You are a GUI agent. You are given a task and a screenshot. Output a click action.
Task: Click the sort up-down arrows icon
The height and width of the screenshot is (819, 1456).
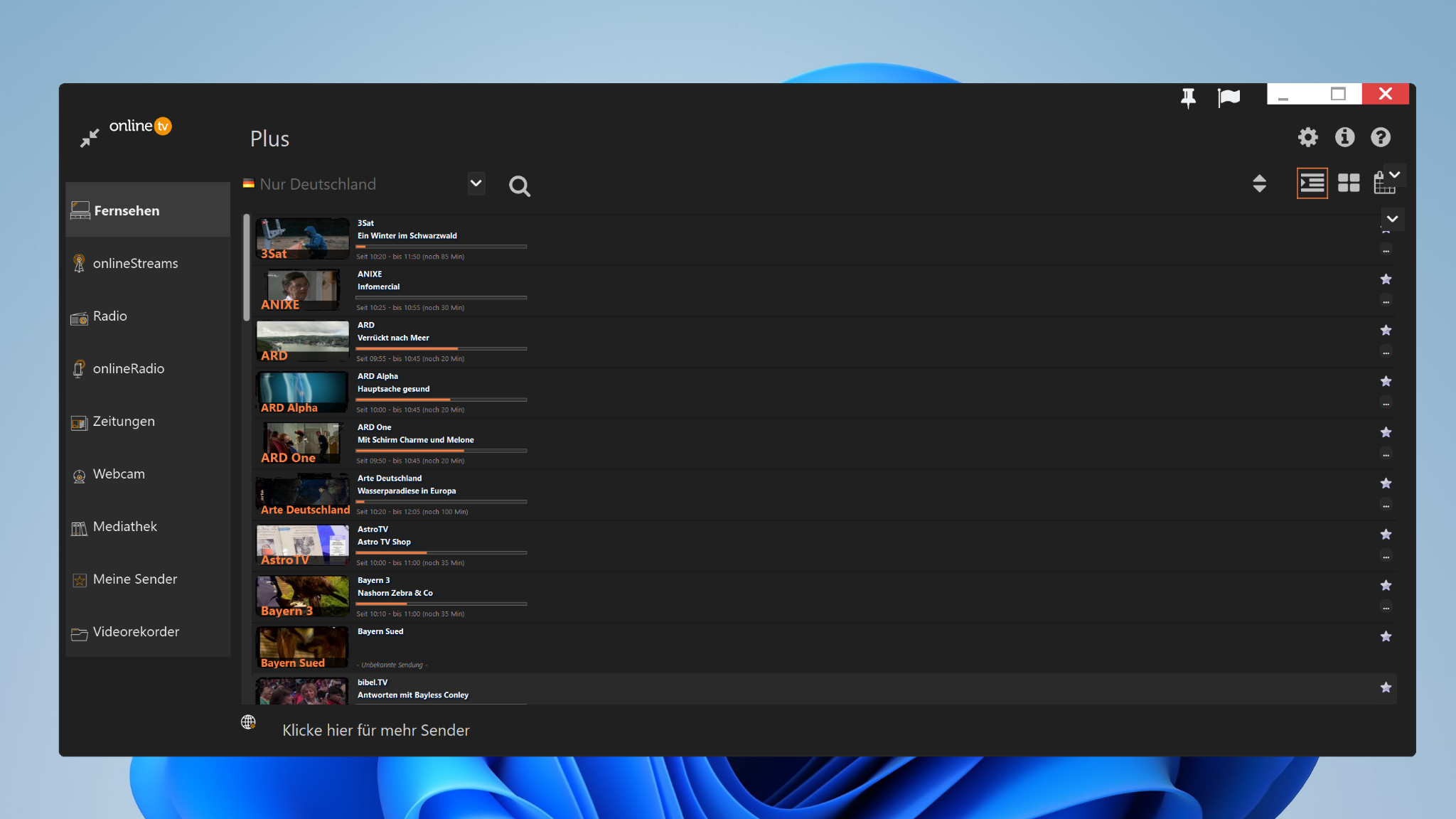coord(1259,183)
